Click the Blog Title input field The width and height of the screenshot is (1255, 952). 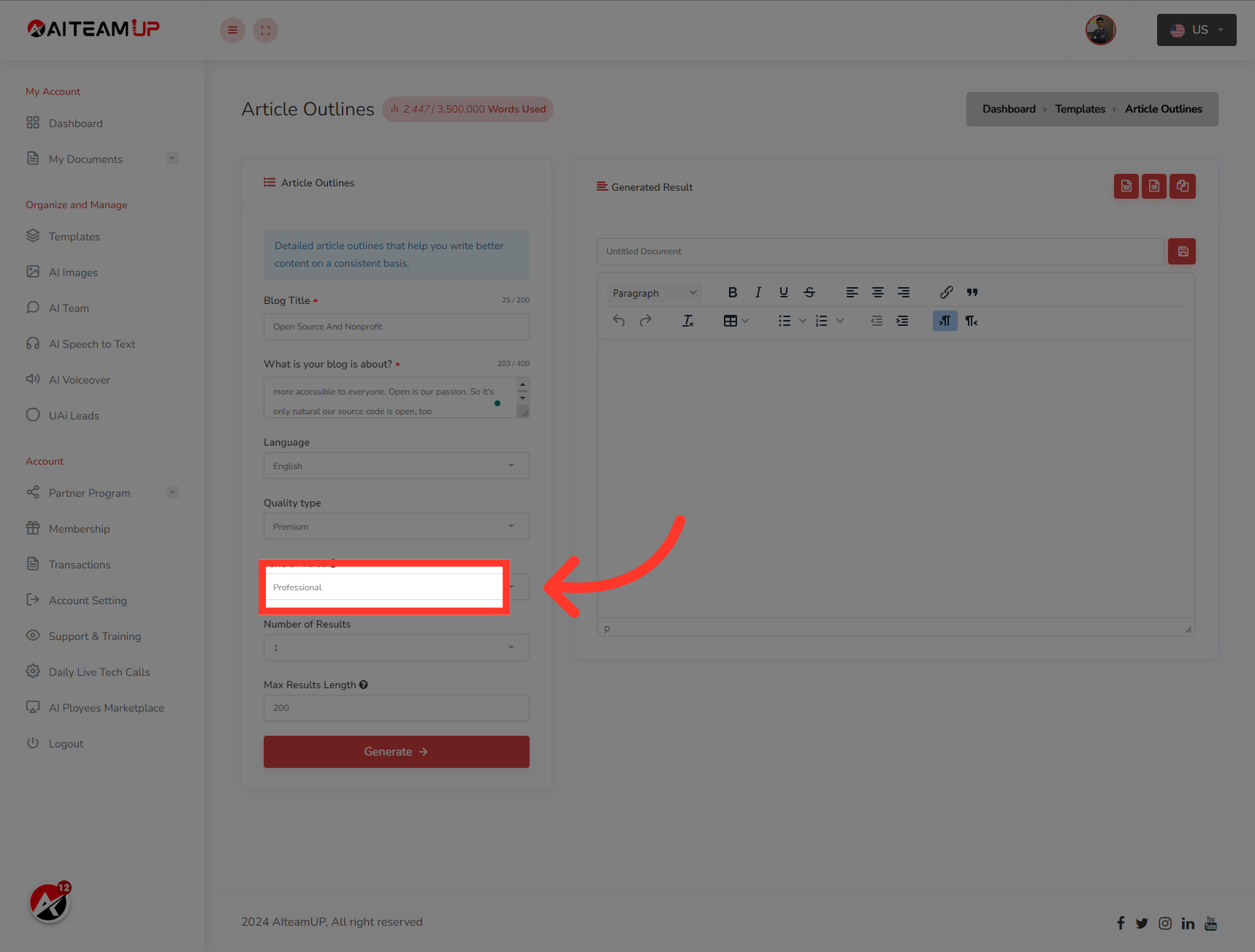click(397, 327)
